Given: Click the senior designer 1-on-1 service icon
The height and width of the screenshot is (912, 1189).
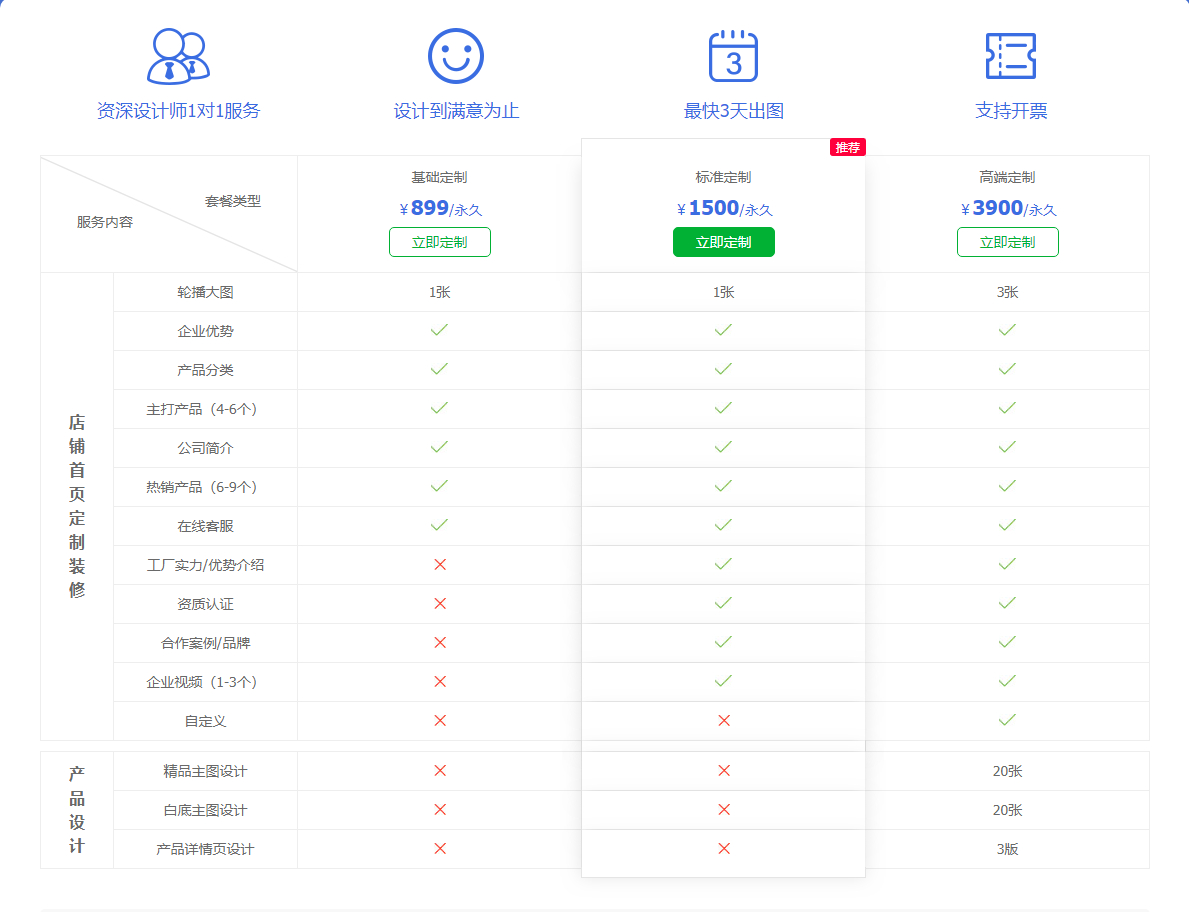Looking at the screenshot, I should click(178, 56).
